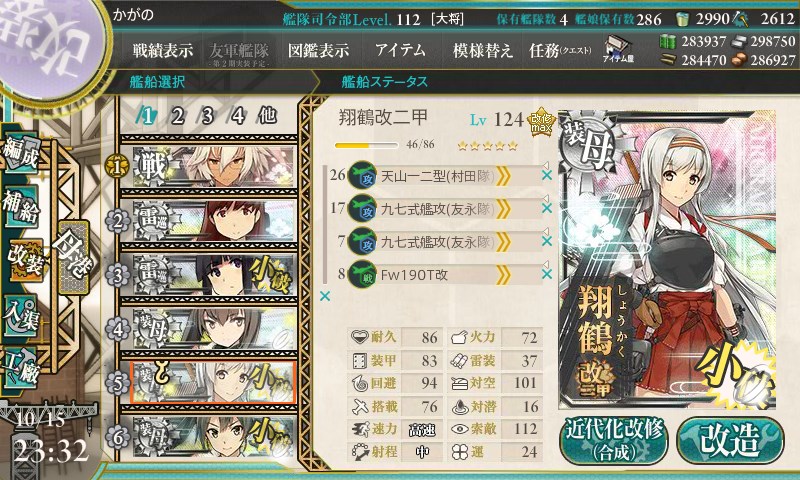Expand the Fw190T改 slot arrow

(x=503, y=275)
